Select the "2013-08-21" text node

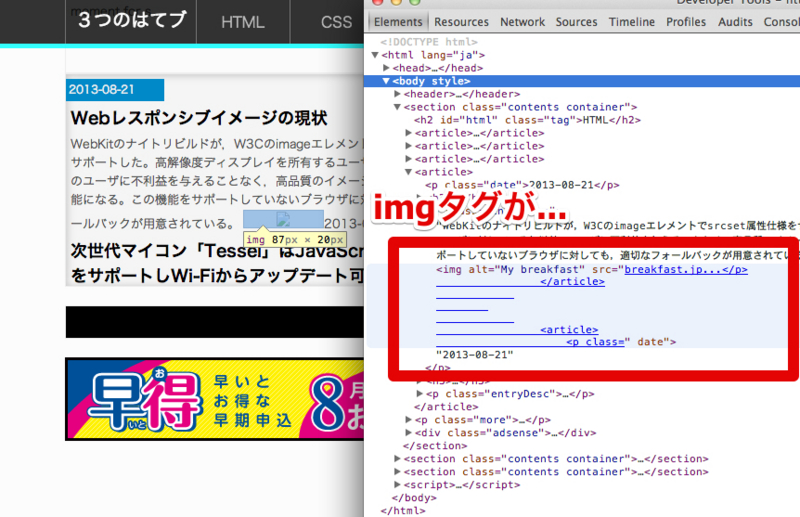[474, 355]
